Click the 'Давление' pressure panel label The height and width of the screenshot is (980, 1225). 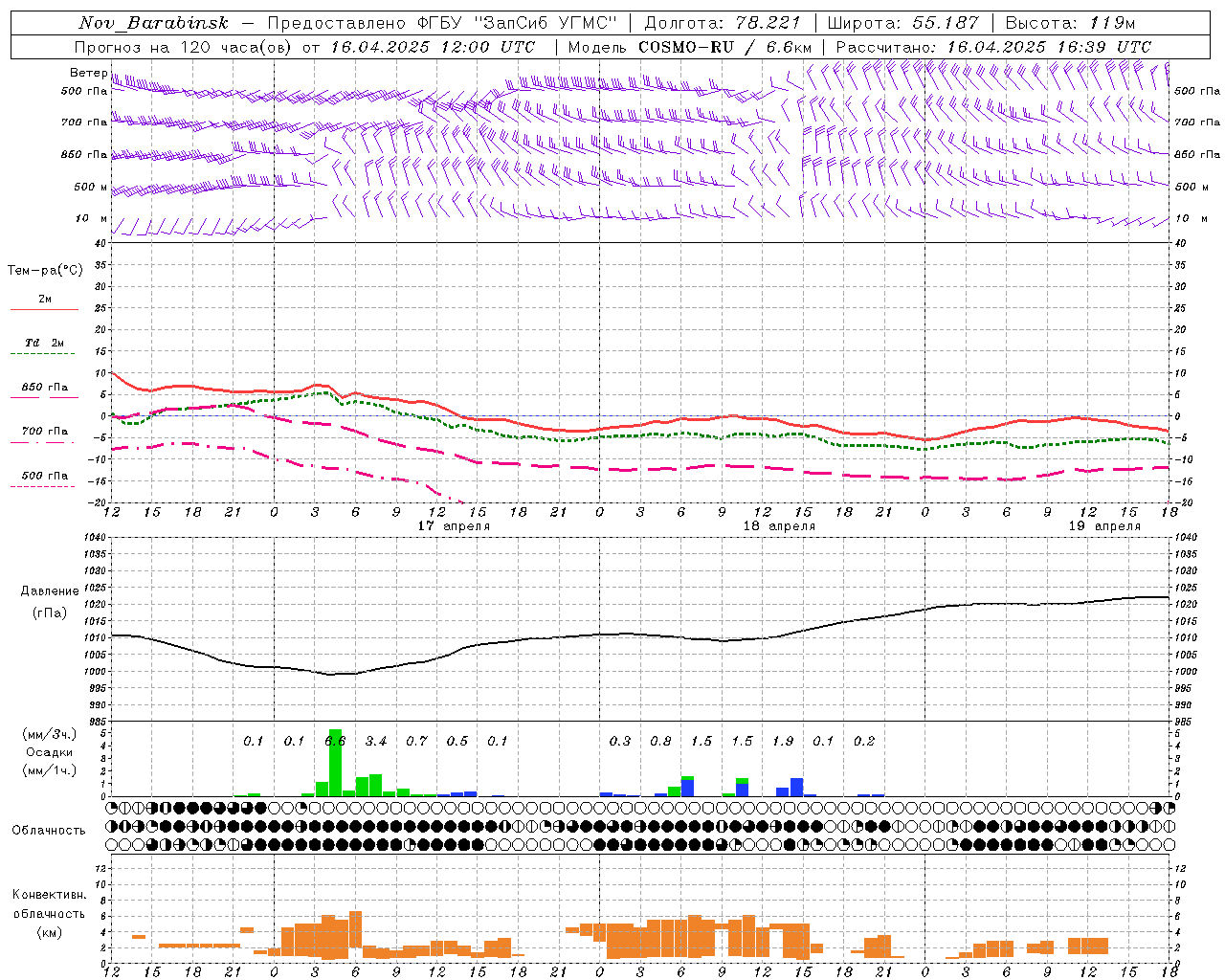(x=50, y=591)
